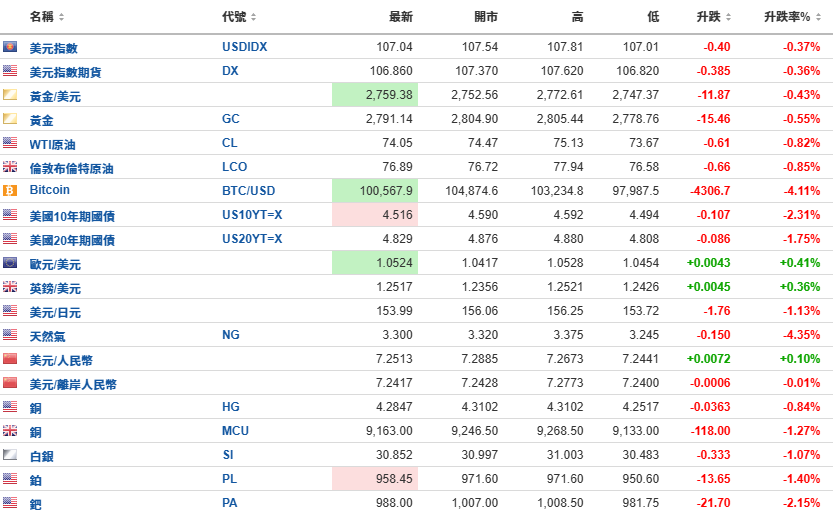Screen dimensions: 833x514
Task: Open the 美國10年期國債 link
Action: (x=72, y=216)
